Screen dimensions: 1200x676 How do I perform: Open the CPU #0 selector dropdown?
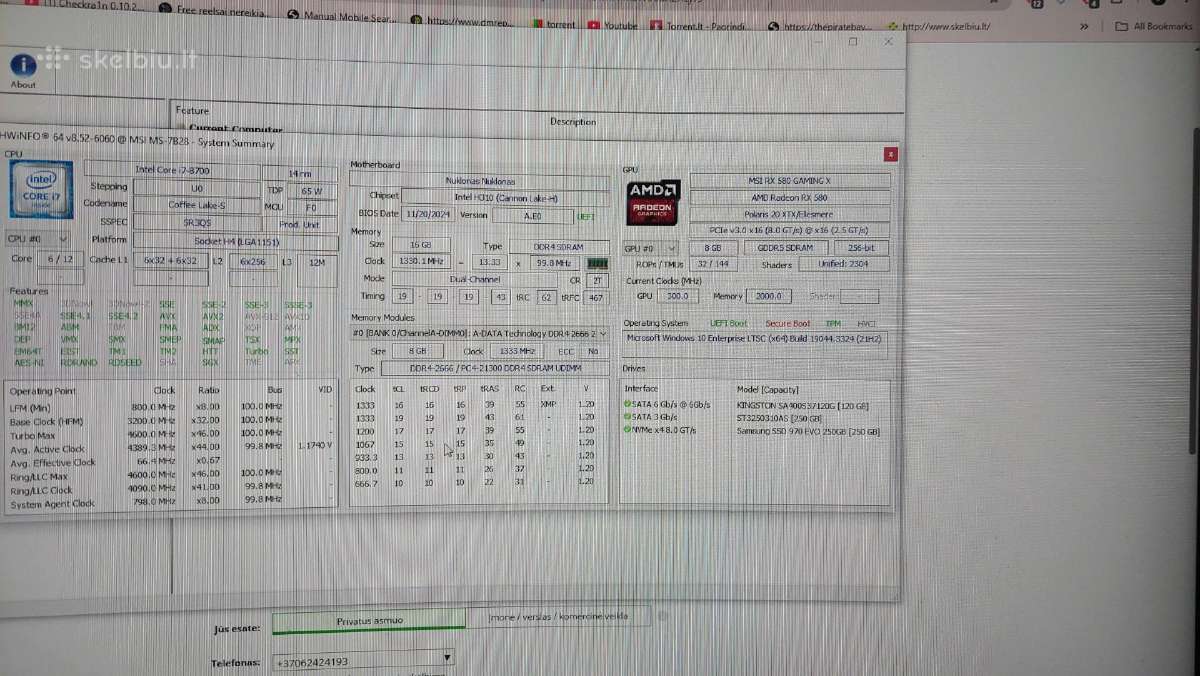(x=38, y=239)
